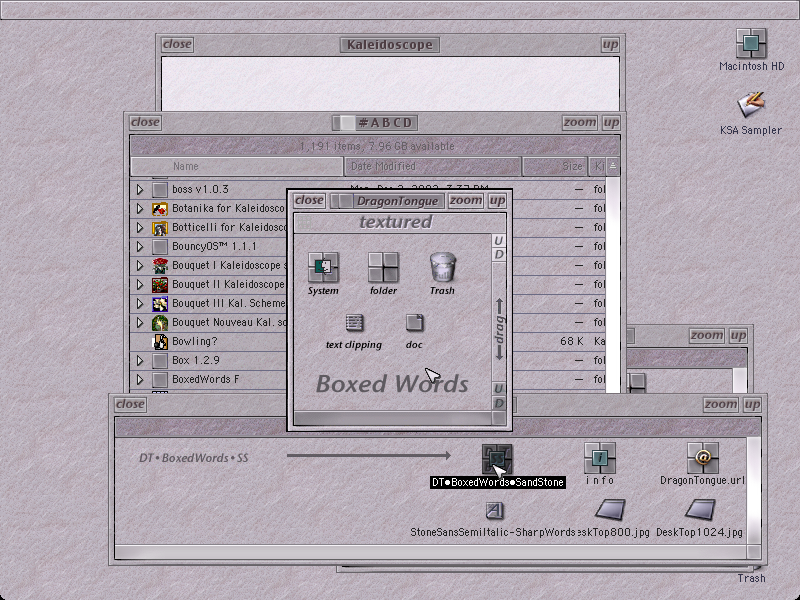Click the Bowling? file icon
Viewport: 800px width, 600px height.
[x=160, y=342]
